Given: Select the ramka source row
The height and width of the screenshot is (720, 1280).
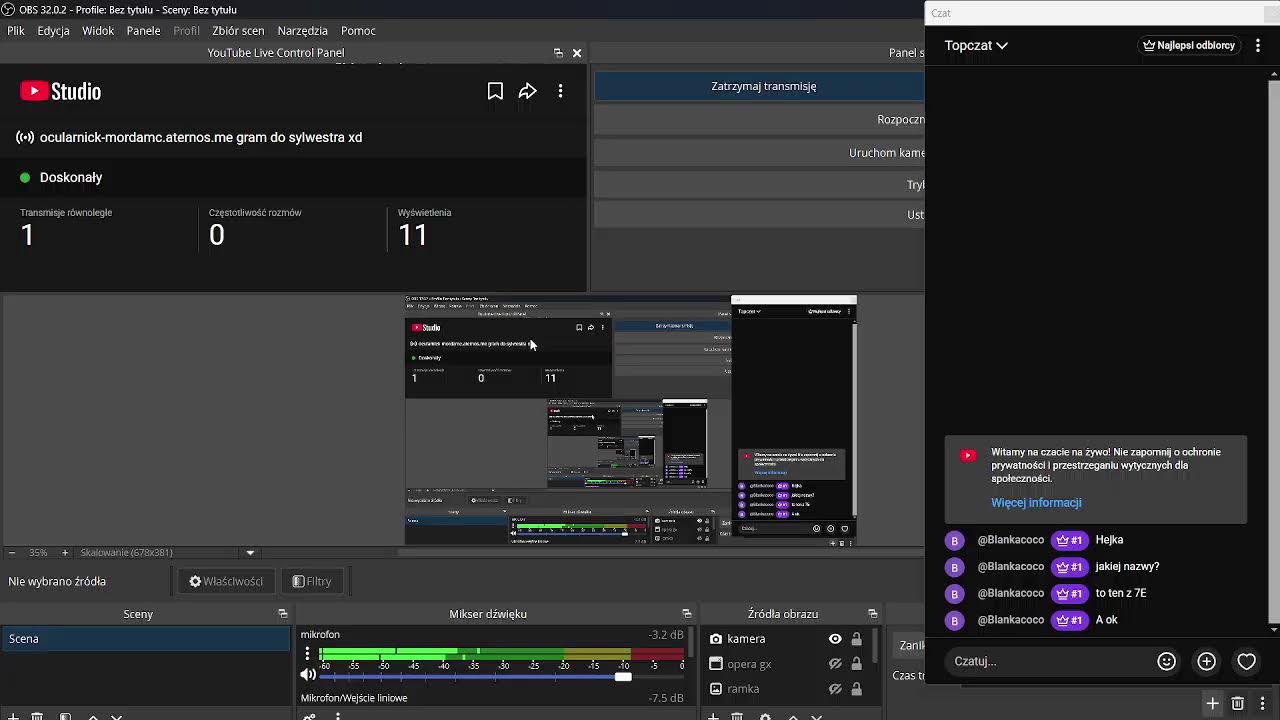Looking at the screenshot, I should [785, 689].
